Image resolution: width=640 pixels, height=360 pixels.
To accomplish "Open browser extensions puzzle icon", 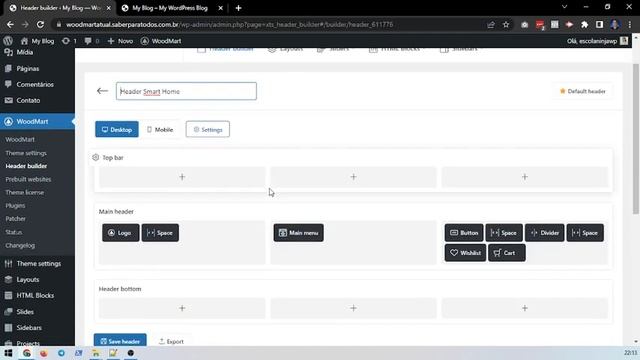I will [584, 24].
